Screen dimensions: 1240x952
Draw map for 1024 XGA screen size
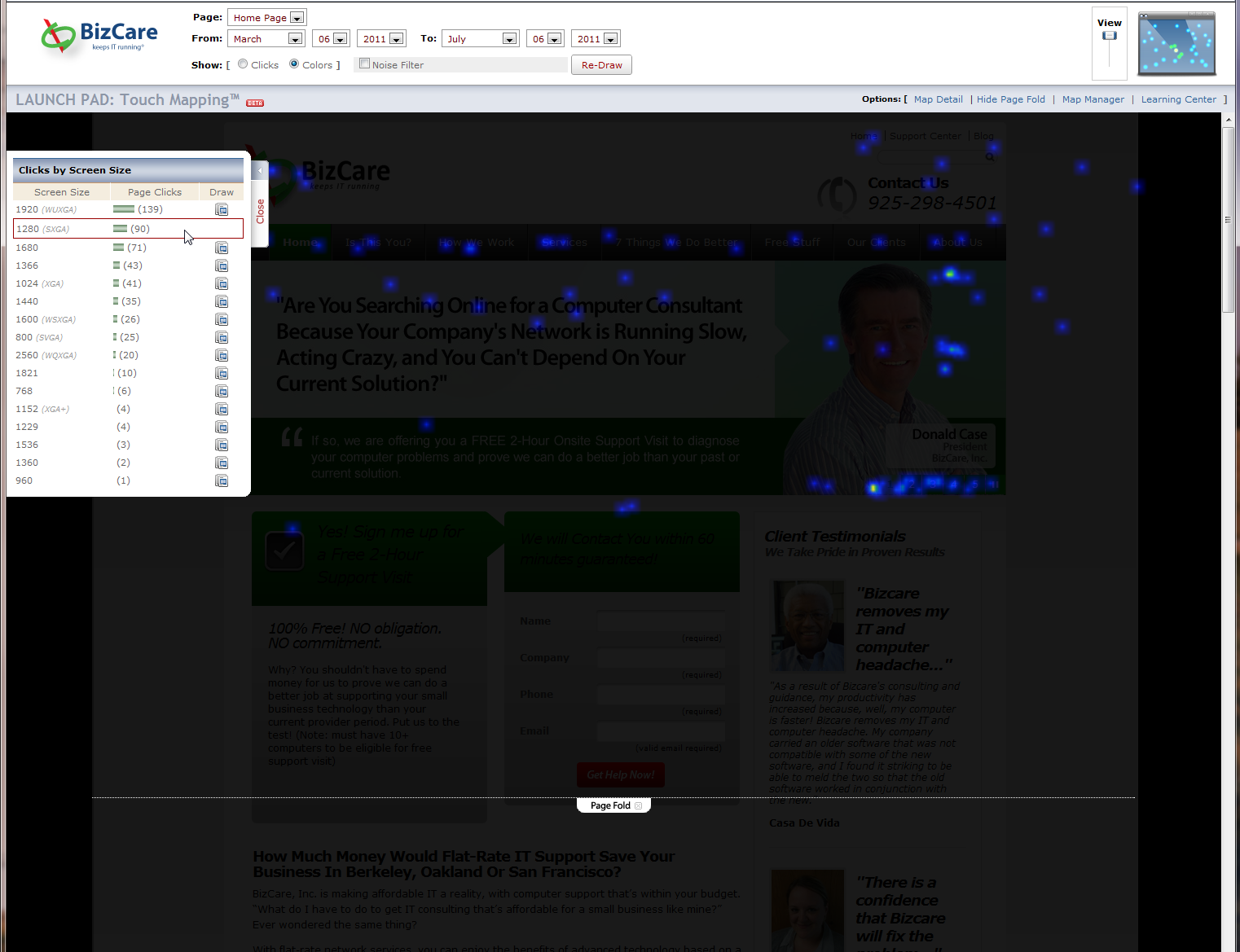[222, 283]
